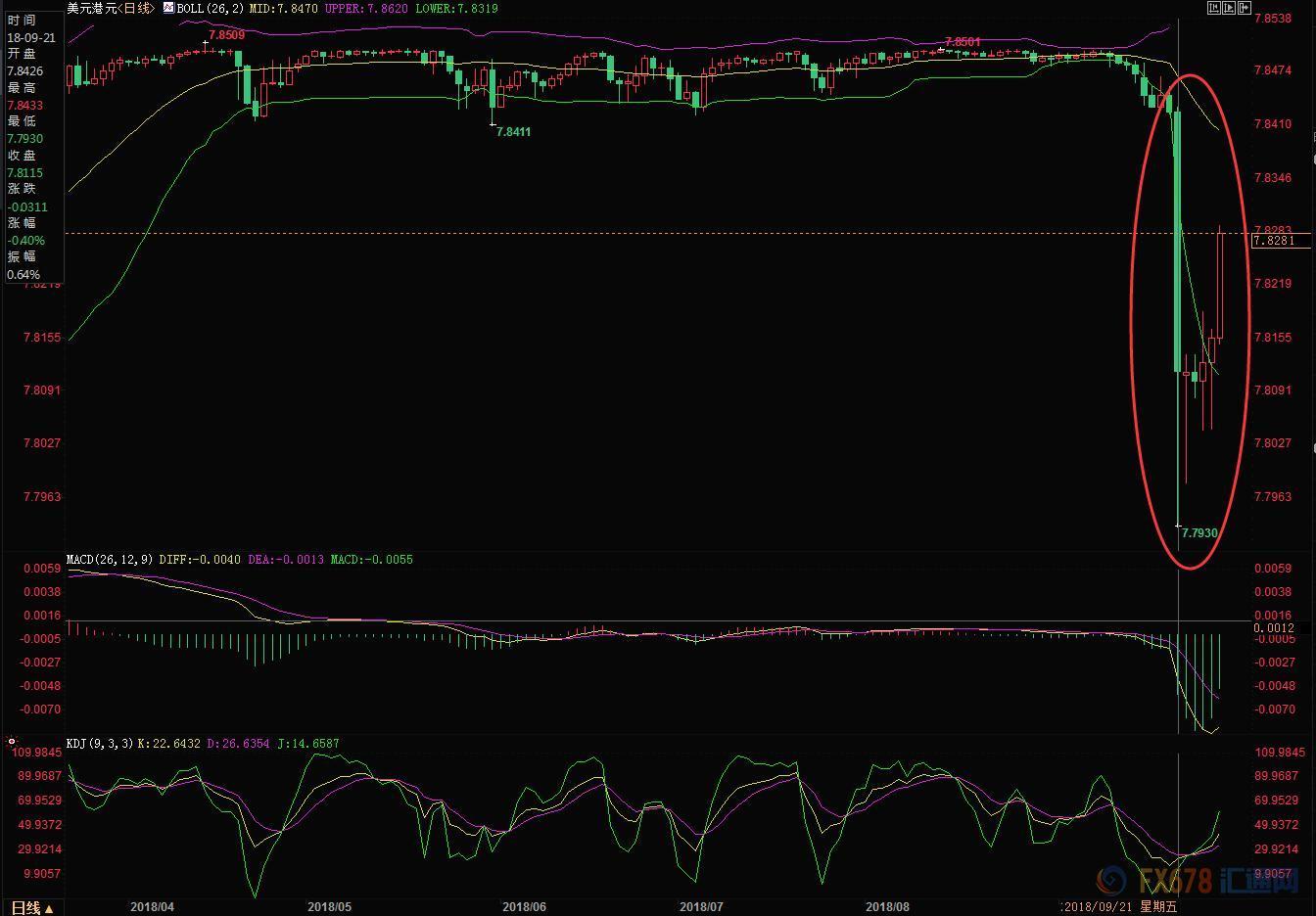Image resolution: width=1316 pixels, height=916 pixels.
Task: Click the 7.8474 price axis label
Action: [1273, 70]
